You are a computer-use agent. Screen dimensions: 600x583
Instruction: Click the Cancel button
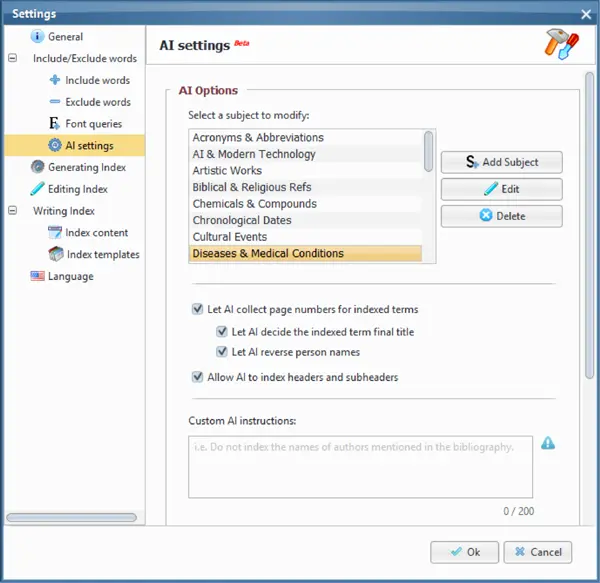538,552
